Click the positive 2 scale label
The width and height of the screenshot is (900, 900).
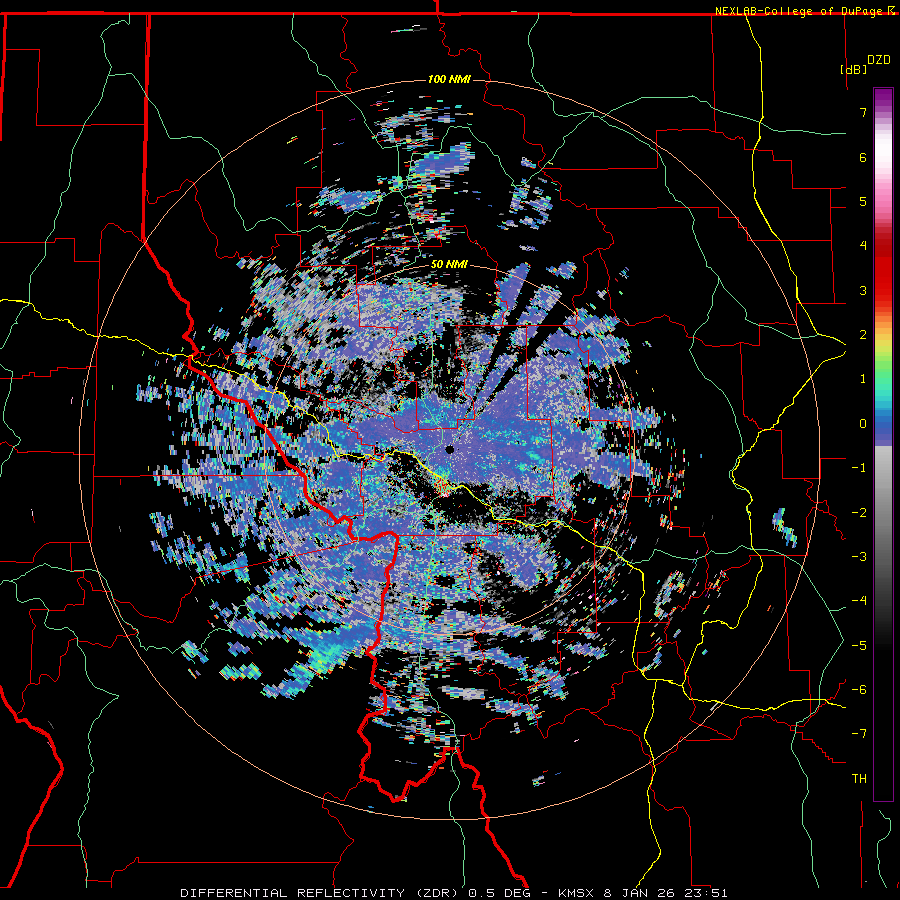click(863, 335)
